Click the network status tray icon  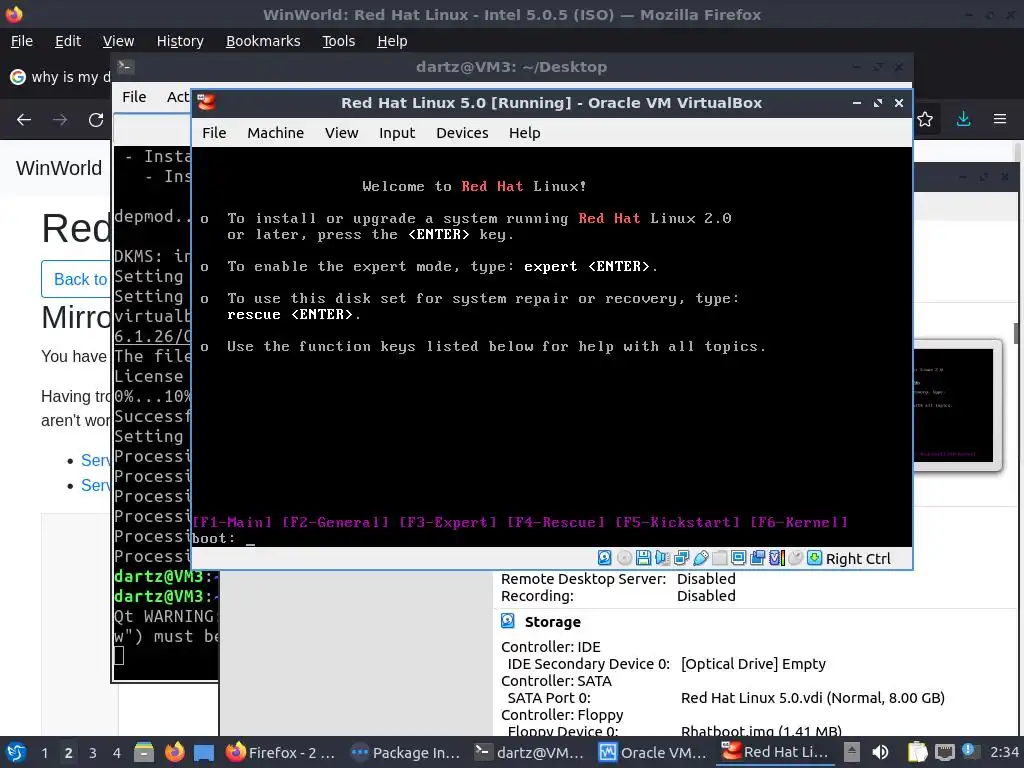[945, 752]
